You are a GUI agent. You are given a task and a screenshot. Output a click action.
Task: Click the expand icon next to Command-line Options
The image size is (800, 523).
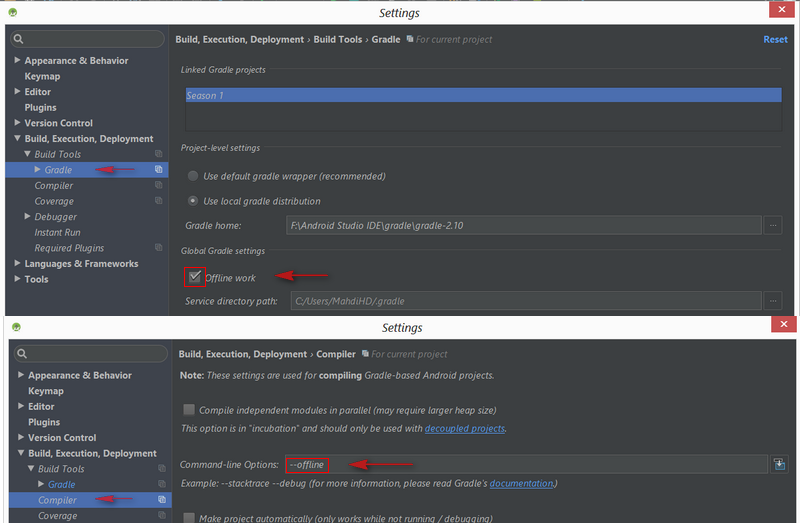[x=779, y=464]
